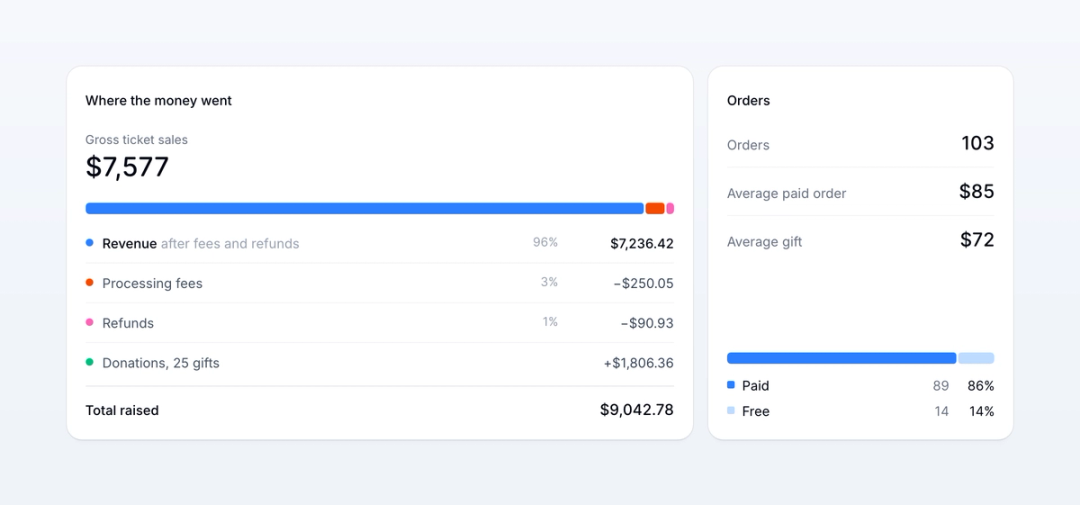1080x505 pixels.
Task: Click the 14% free percentage
Action: [982, 411]
